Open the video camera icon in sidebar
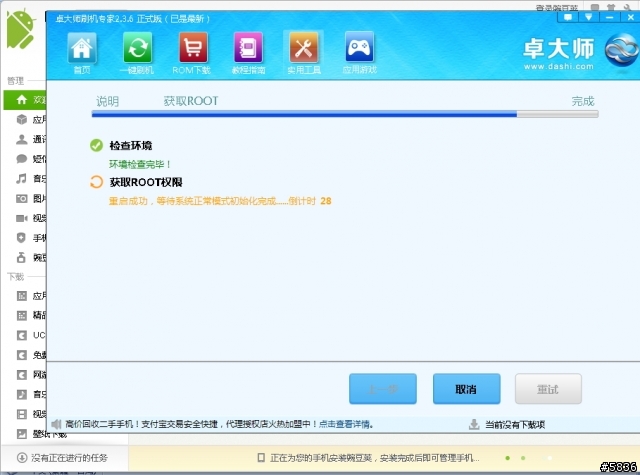Viewport: 640px width, 475px height. pyautogui.click(x=21, y=218)
